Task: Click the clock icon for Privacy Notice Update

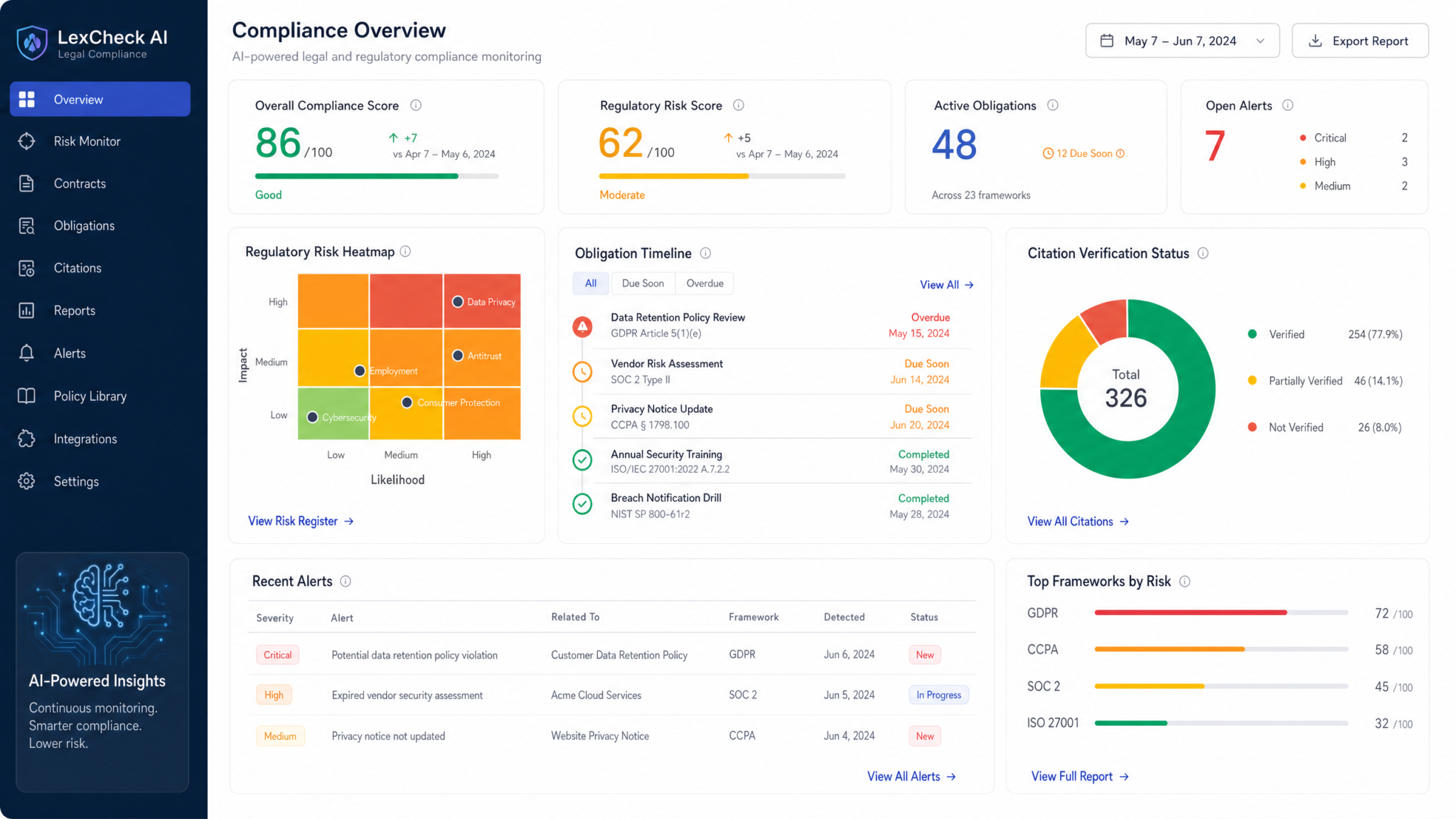Action: [x=582, y=417]
